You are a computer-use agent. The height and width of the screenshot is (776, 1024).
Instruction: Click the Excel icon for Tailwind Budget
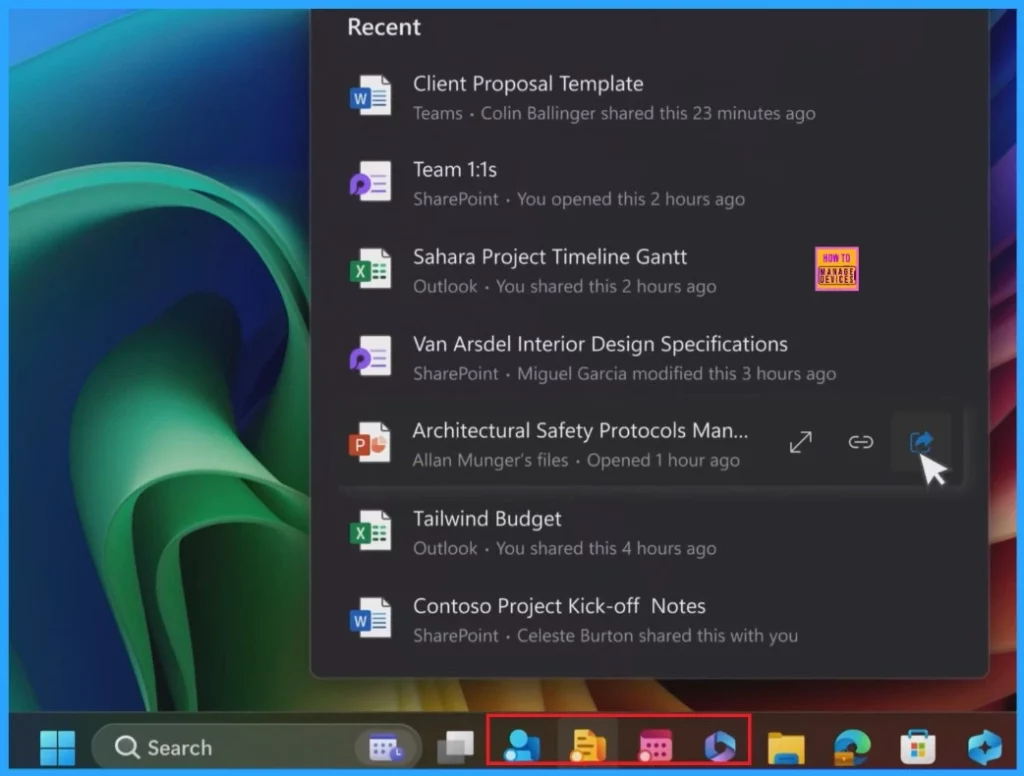tap(370, 531)
